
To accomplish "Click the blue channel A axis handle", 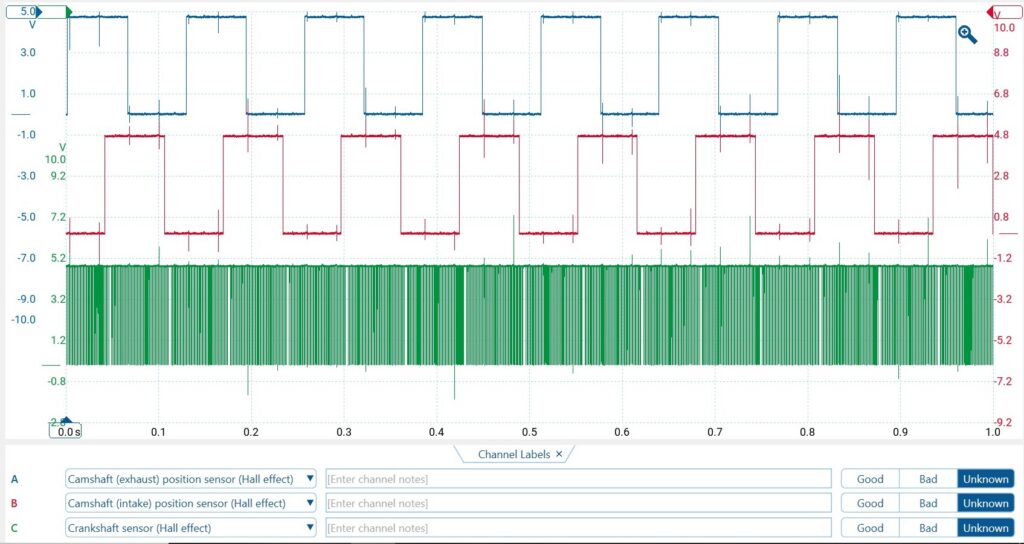I will 32,12.
